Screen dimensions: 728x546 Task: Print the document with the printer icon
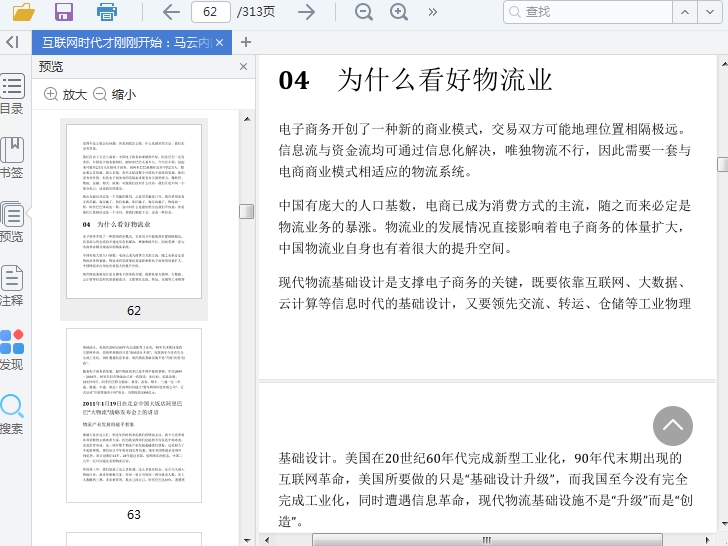coord(107,12)
